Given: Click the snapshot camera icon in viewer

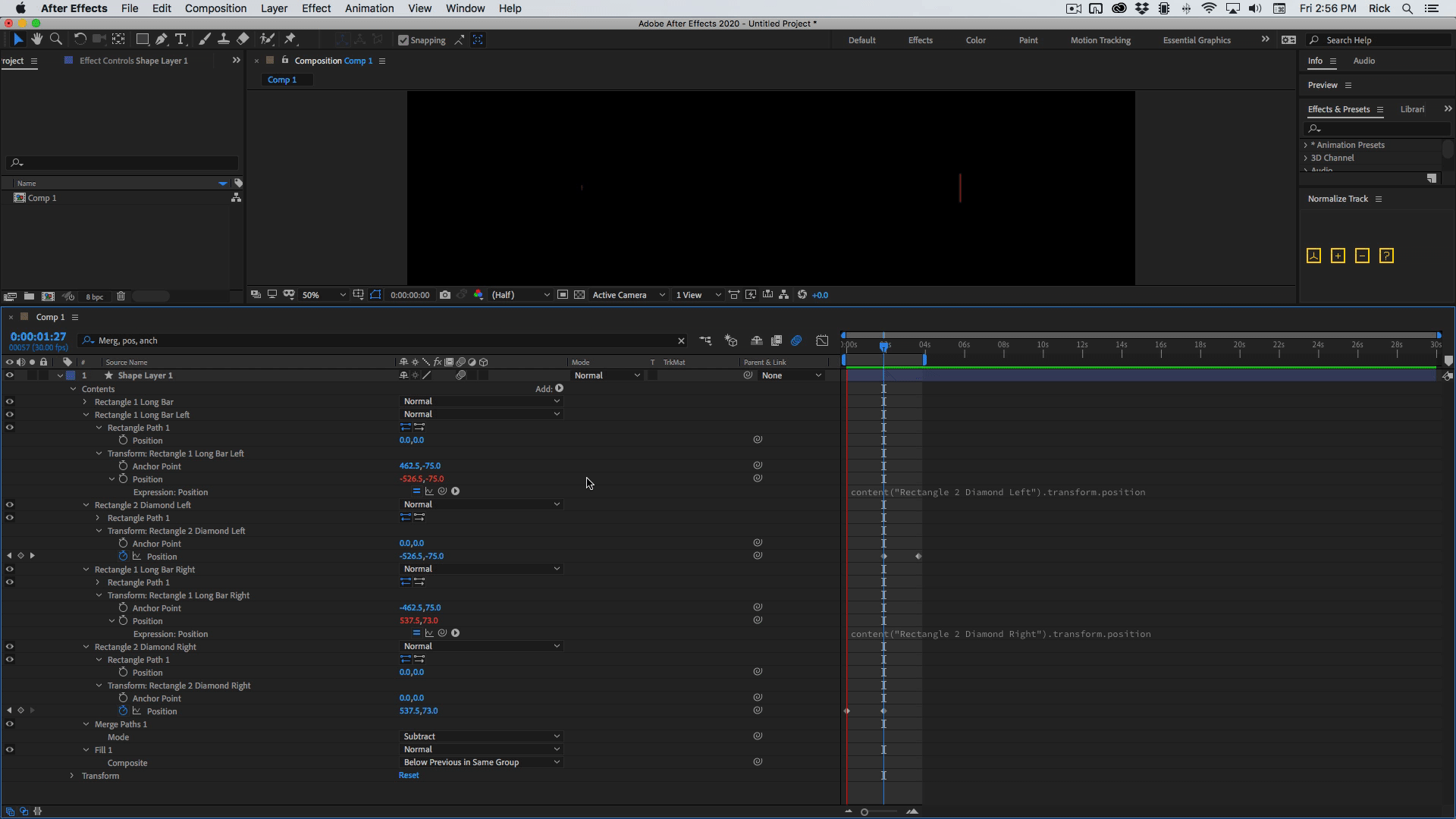Looking at the screenshot, I should [445, 295].
